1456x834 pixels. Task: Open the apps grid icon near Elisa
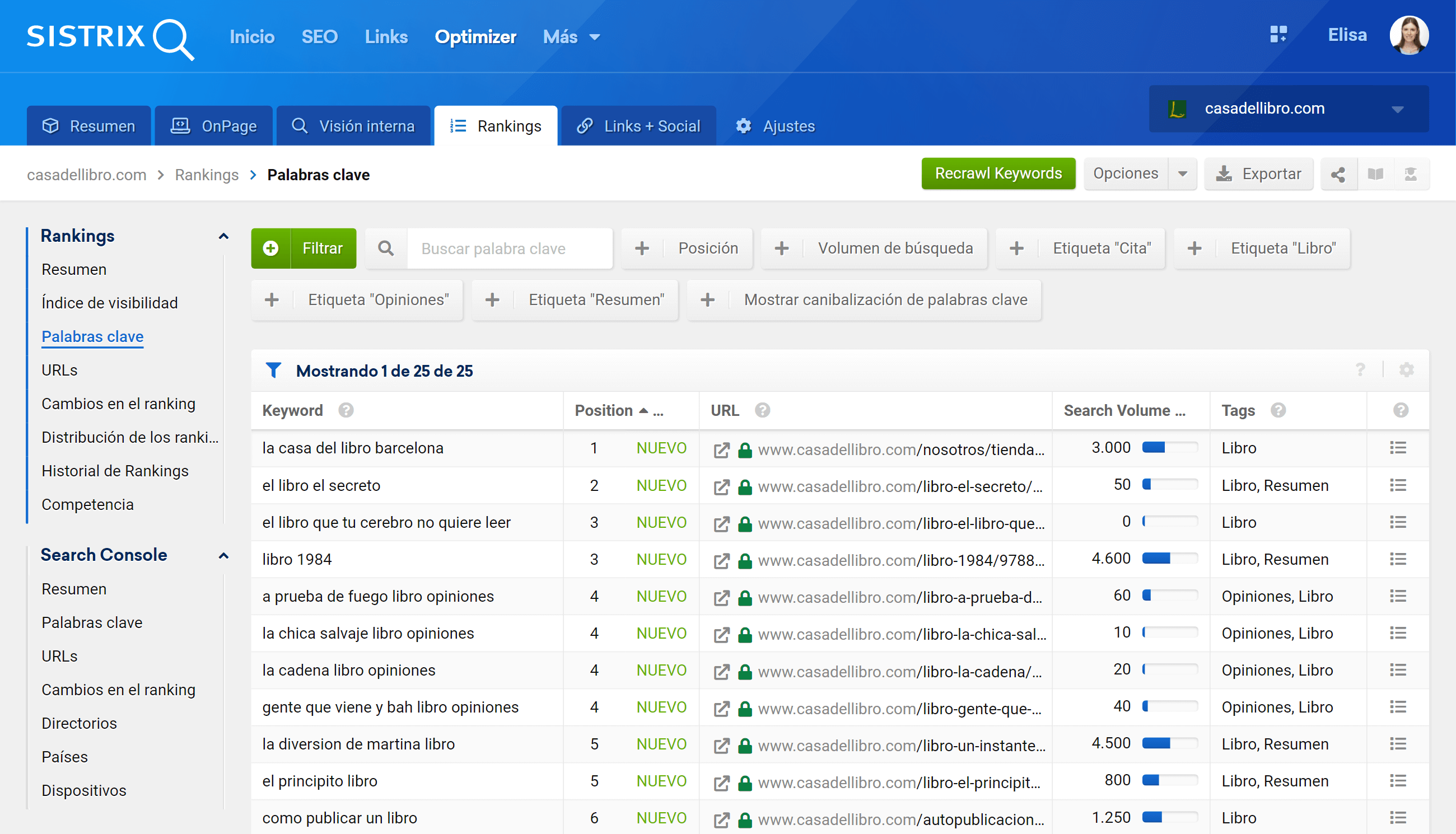pos(1278,34)
